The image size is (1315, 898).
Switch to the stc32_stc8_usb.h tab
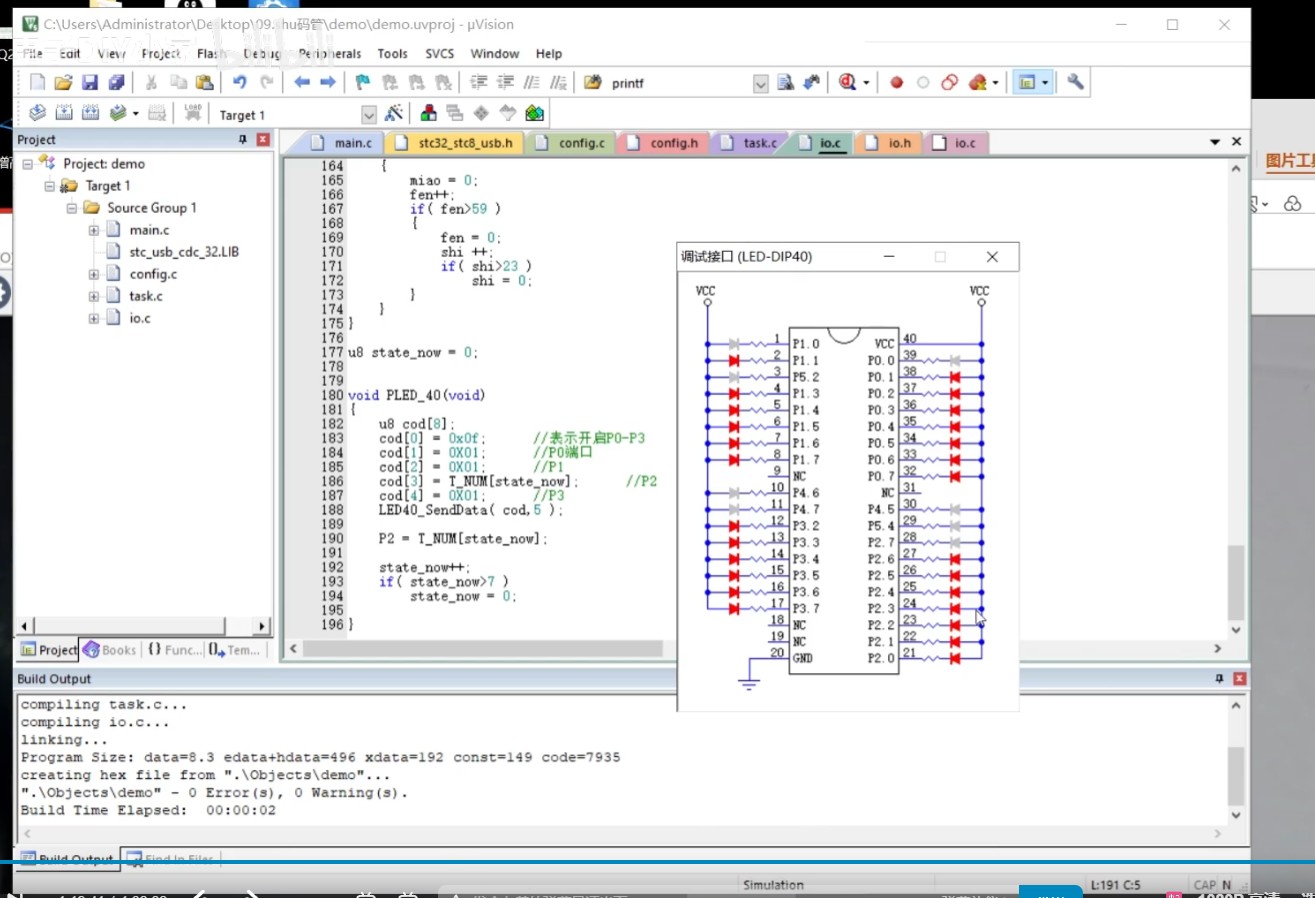455,143
